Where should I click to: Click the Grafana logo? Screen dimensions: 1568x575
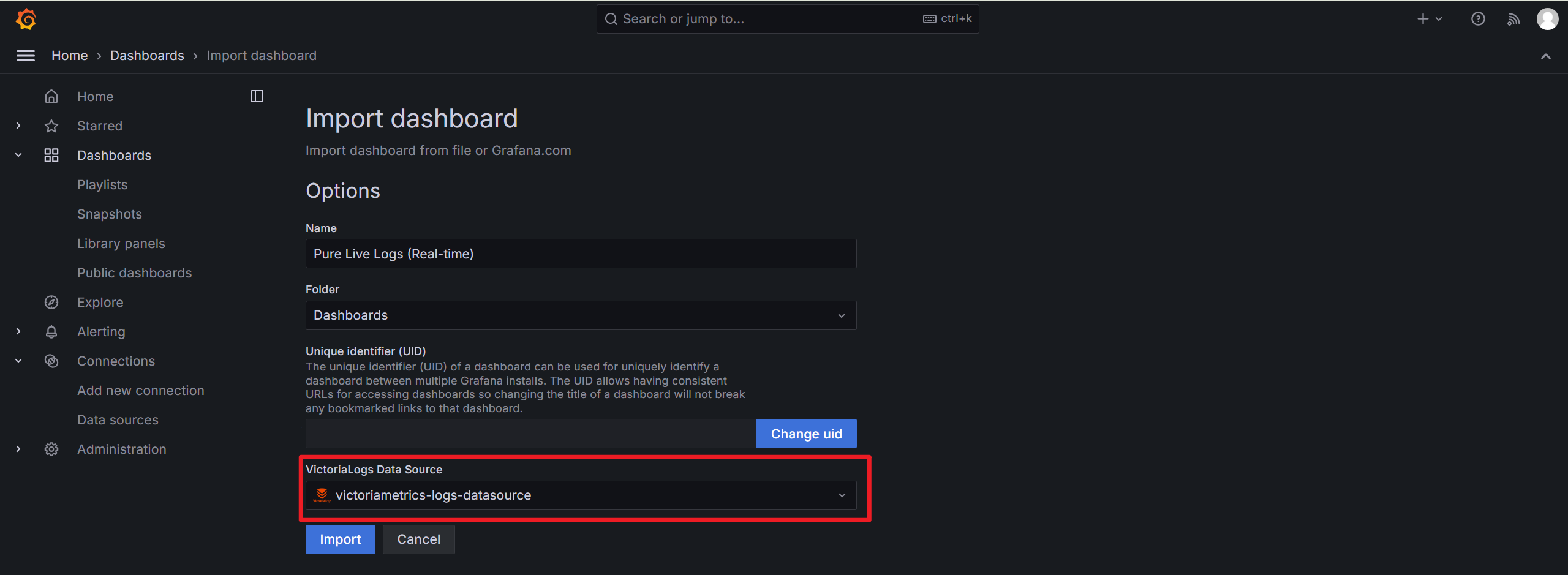tap(26, 19)
